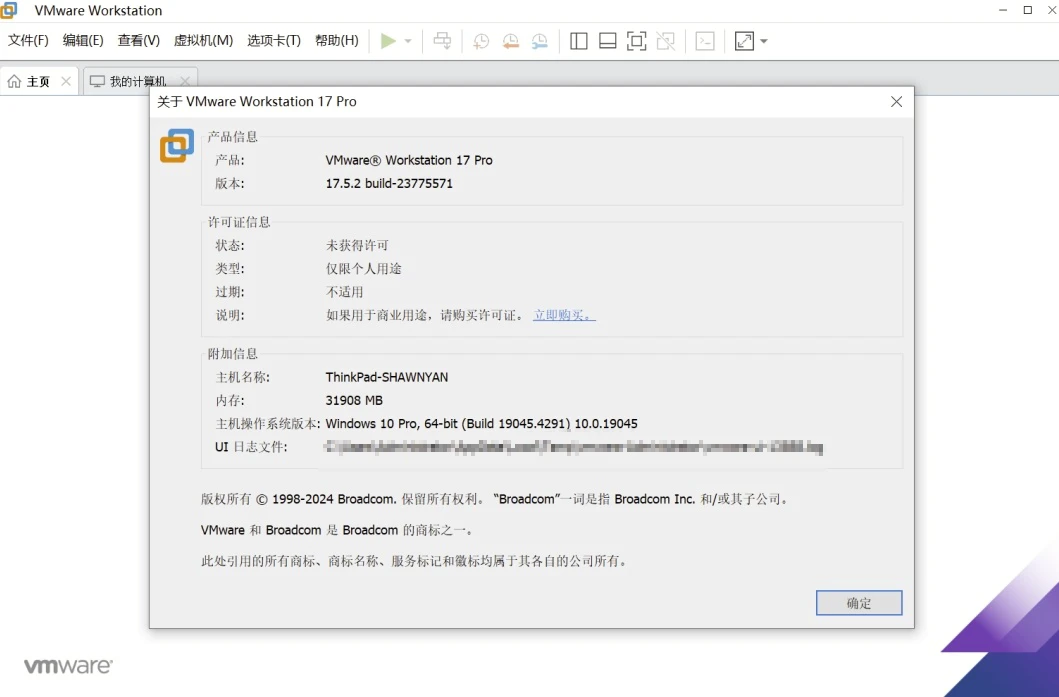Click the Unity mode icon

click(665, 41)
